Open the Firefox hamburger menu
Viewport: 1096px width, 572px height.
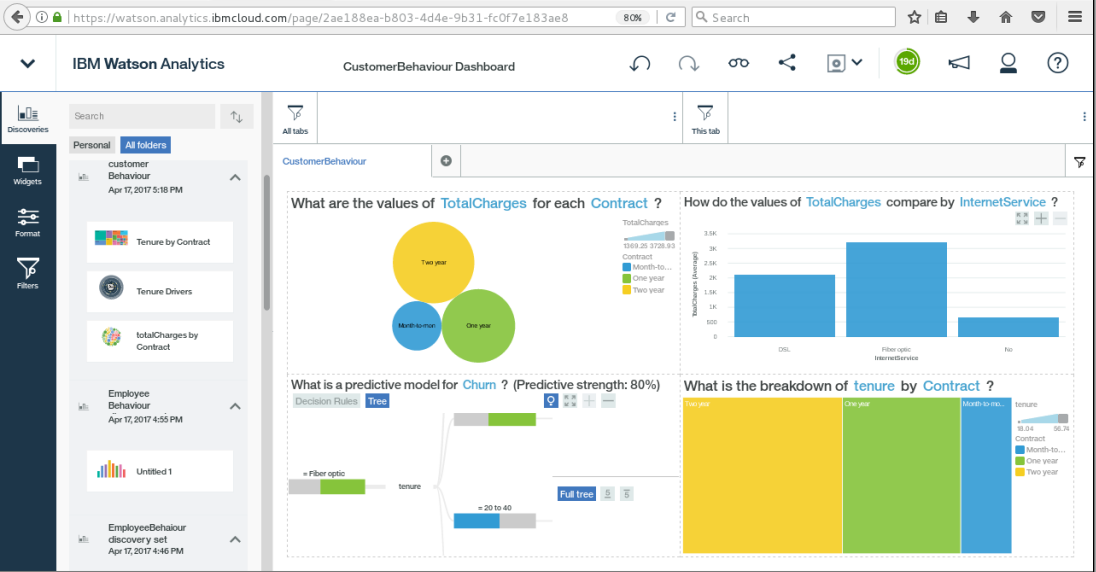pos(1075,17)
